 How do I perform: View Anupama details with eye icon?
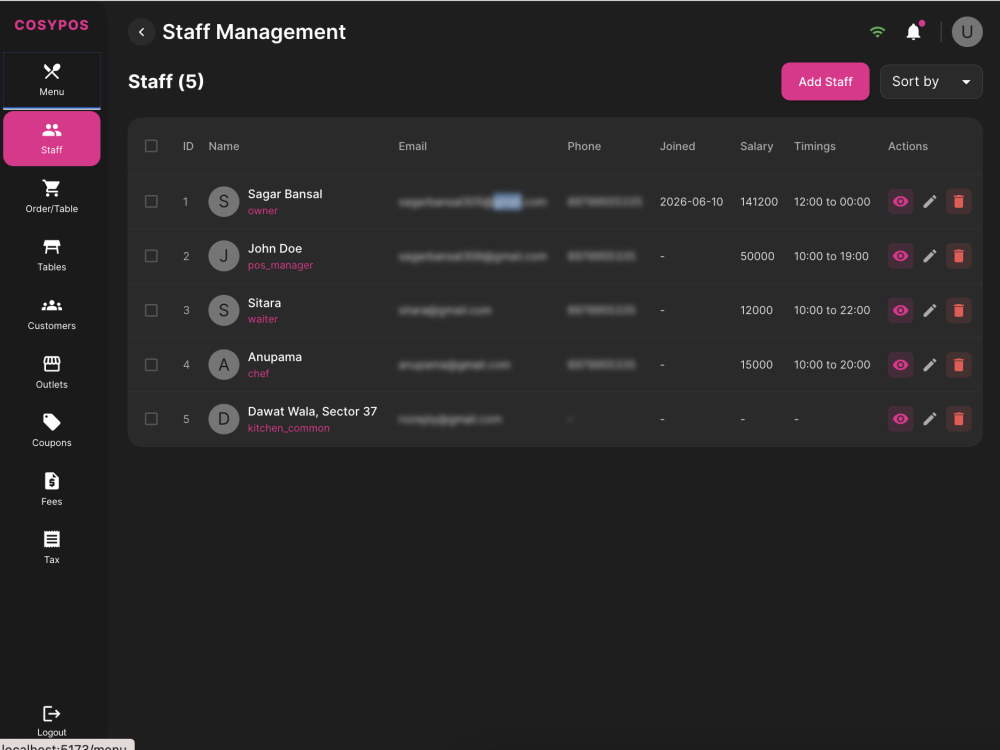pyautogui.click(x=901, y=365)
